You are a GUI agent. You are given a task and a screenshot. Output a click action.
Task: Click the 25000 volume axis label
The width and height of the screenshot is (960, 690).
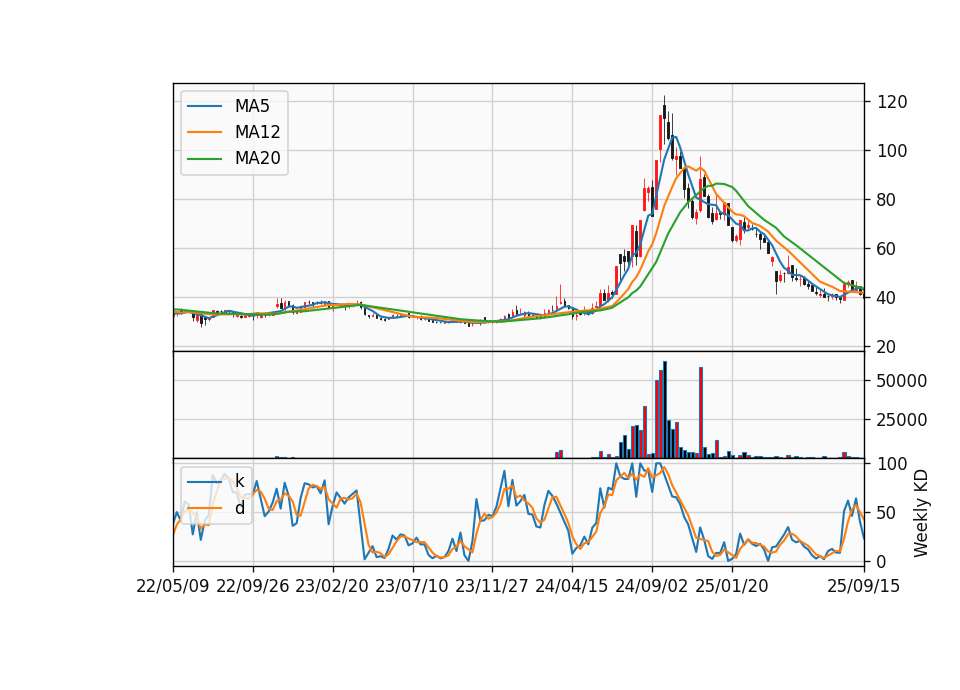pos(902,420)
